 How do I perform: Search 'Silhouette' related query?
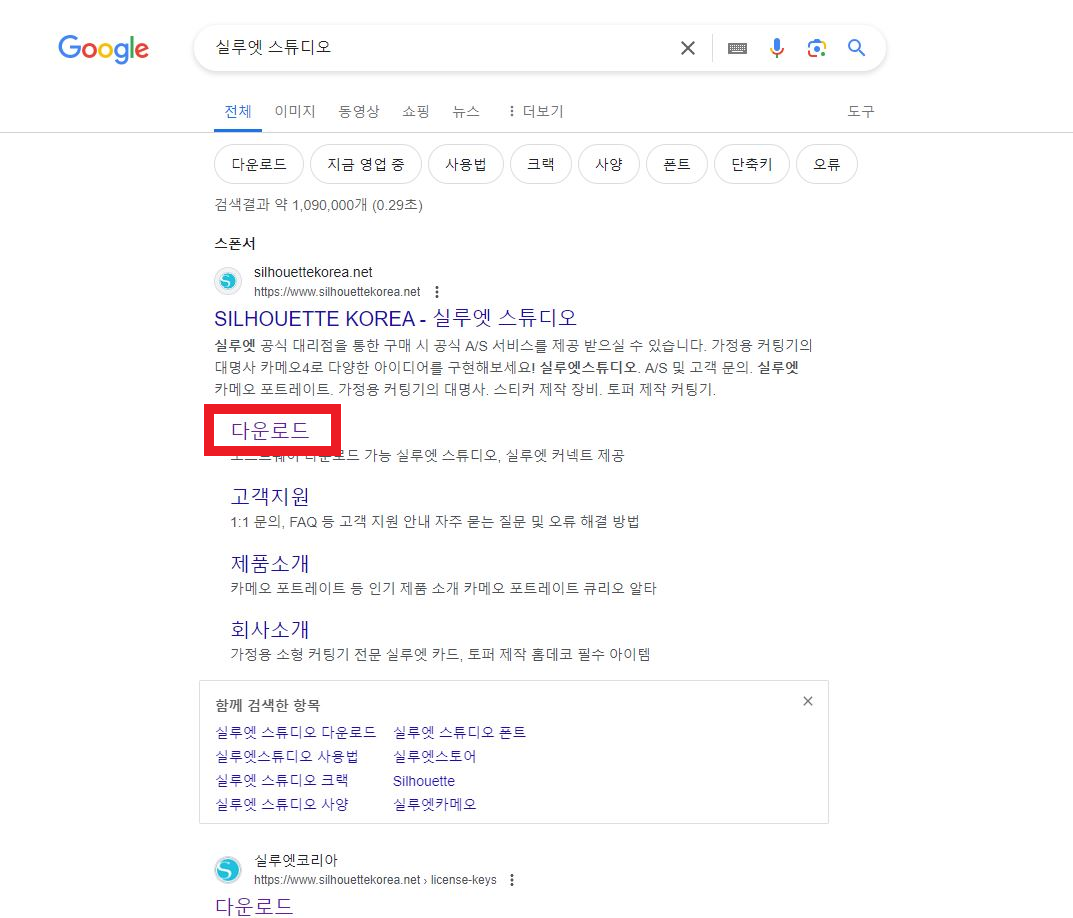424,780
